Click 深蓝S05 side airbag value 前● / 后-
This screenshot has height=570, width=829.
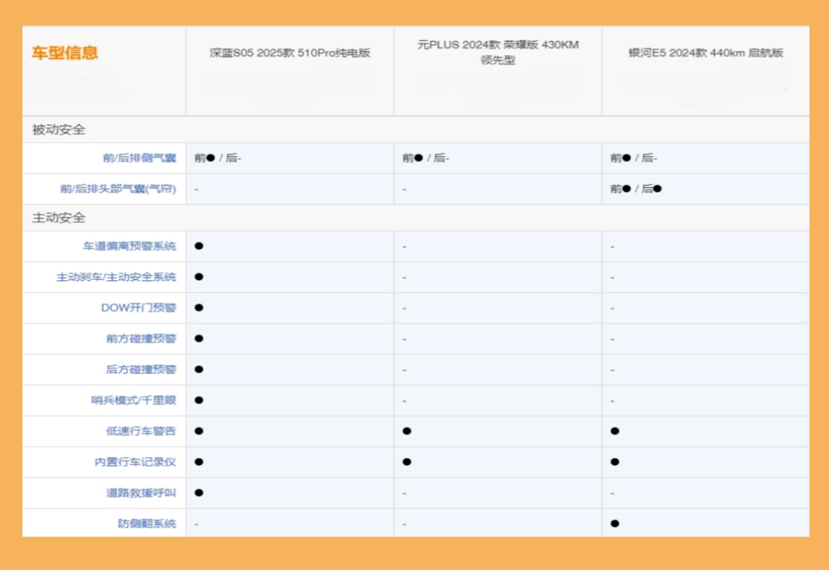tap(218, 158)
